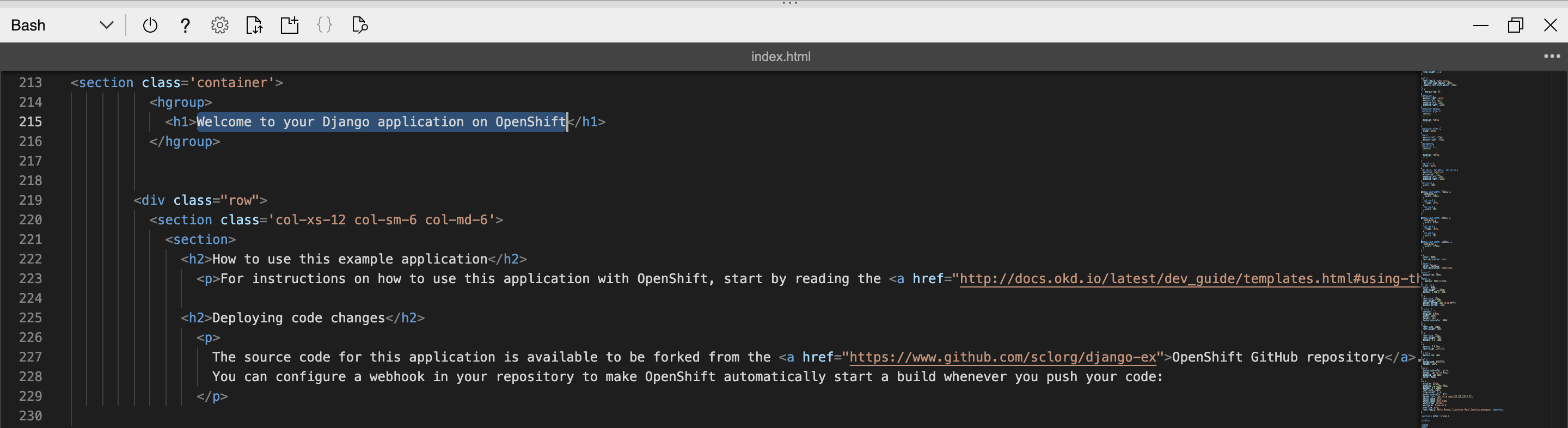Click the github.com/sclorg/django-ex link

tap(1002, 357)
